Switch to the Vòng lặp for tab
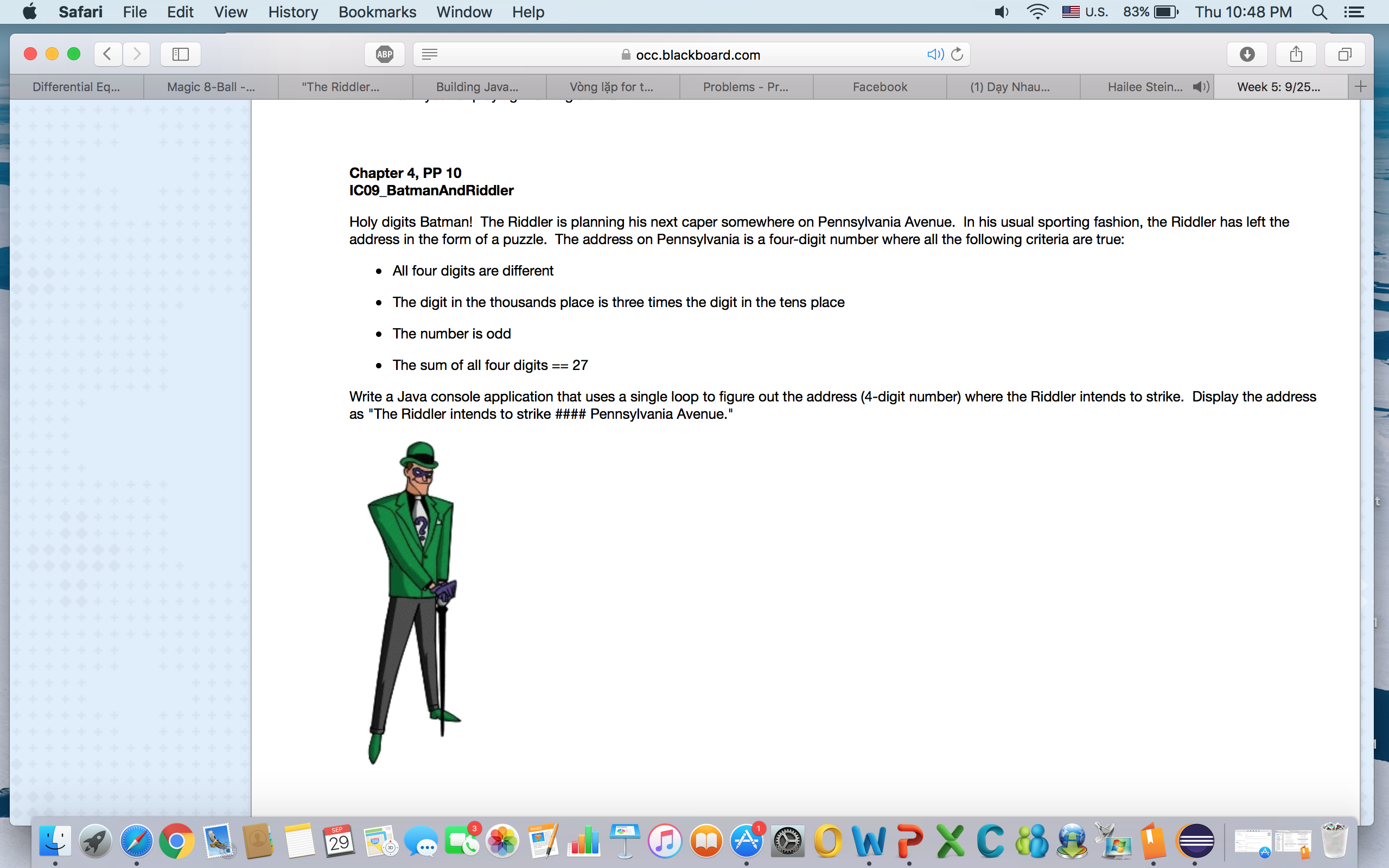The width and height of the screenshot is (1389, 868). click(612, 87)
